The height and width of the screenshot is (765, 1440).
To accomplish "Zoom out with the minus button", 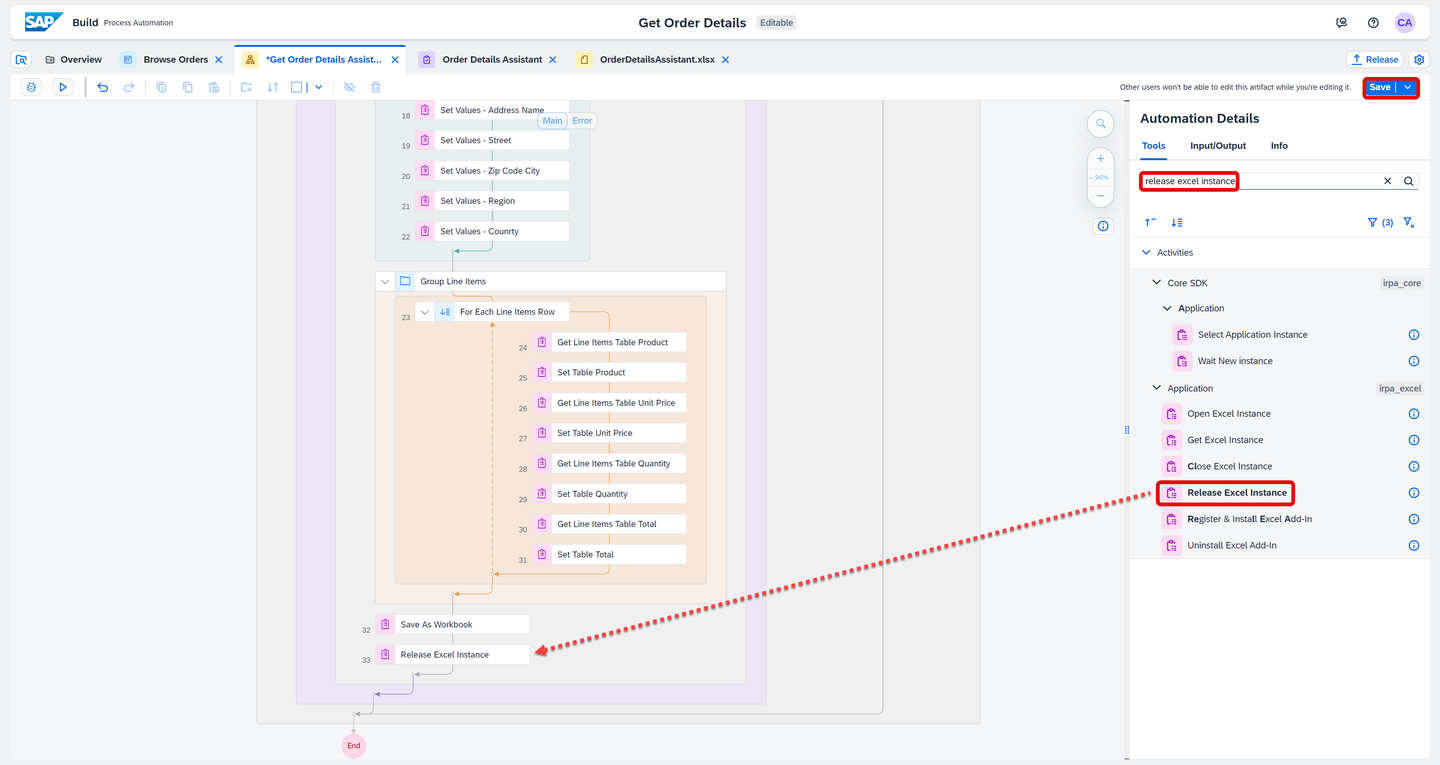I will (1100, 195).
